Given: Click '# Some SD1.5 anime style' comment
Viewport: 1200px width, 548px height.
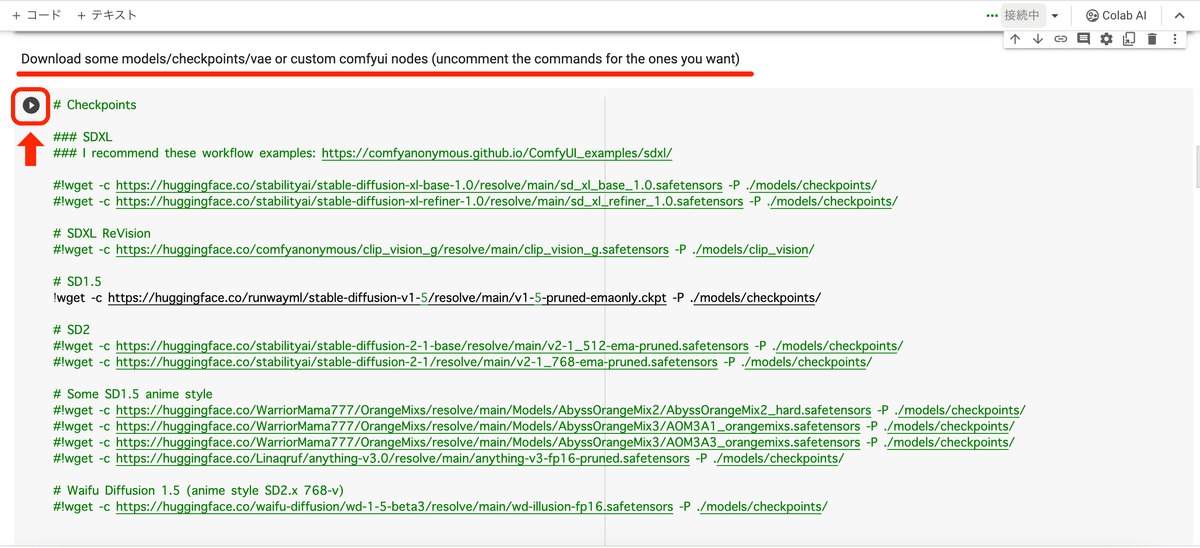Looking at the screenshot, I should [133, 394].
